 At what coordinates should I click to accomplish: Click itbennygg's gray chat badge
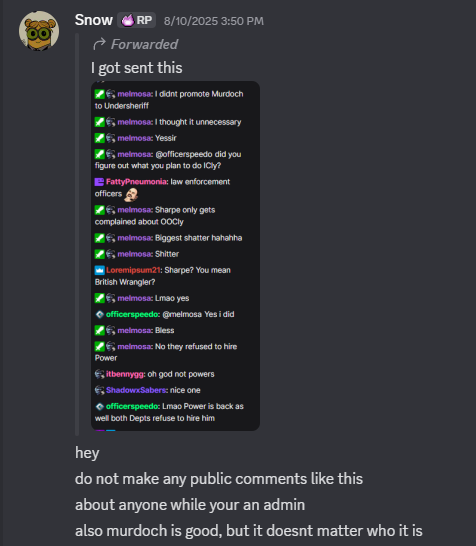click(99, 374)
